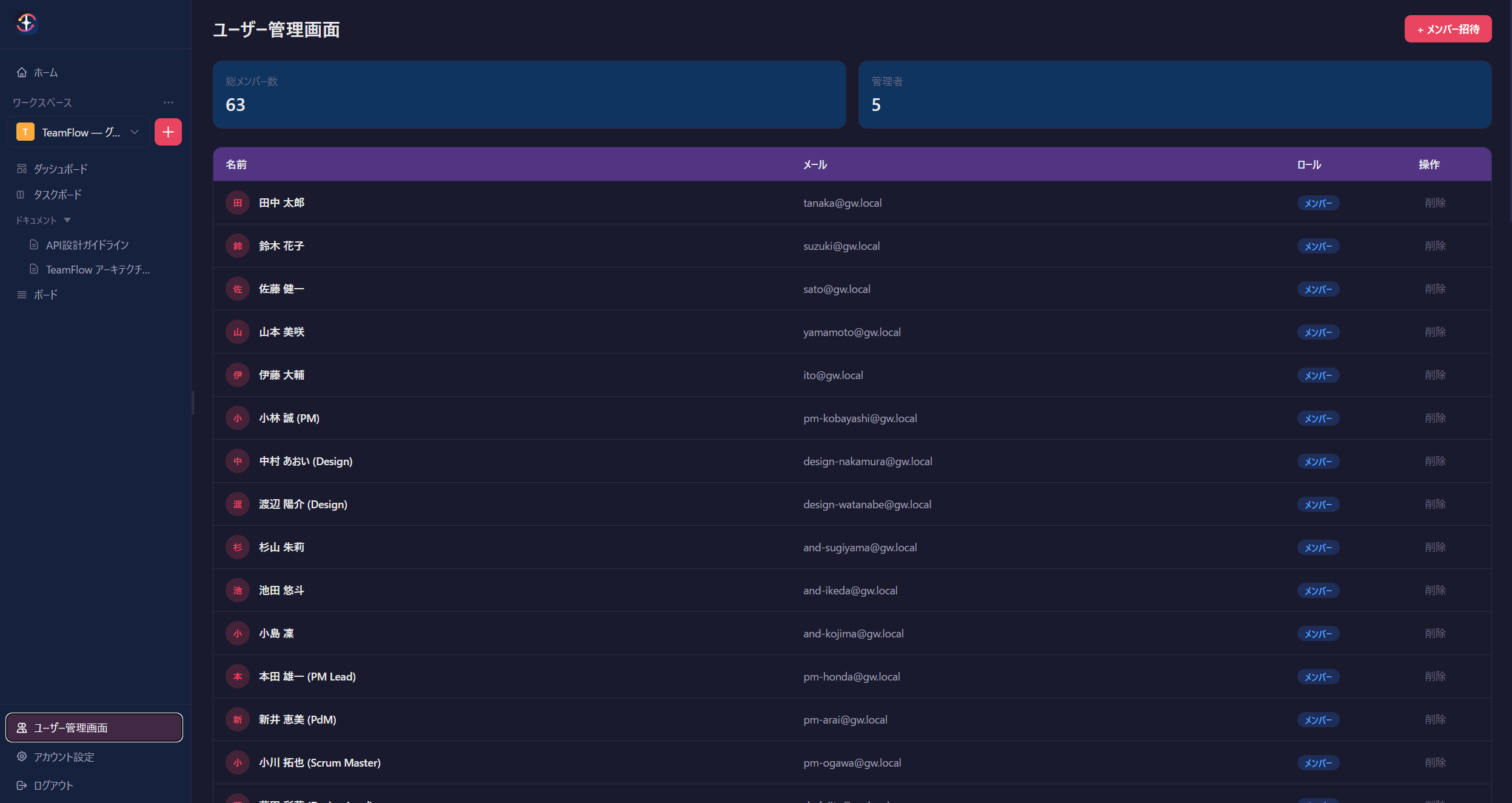Click name 小島 凜
This screenshot has height=803, width=1512.
point(276,633)
